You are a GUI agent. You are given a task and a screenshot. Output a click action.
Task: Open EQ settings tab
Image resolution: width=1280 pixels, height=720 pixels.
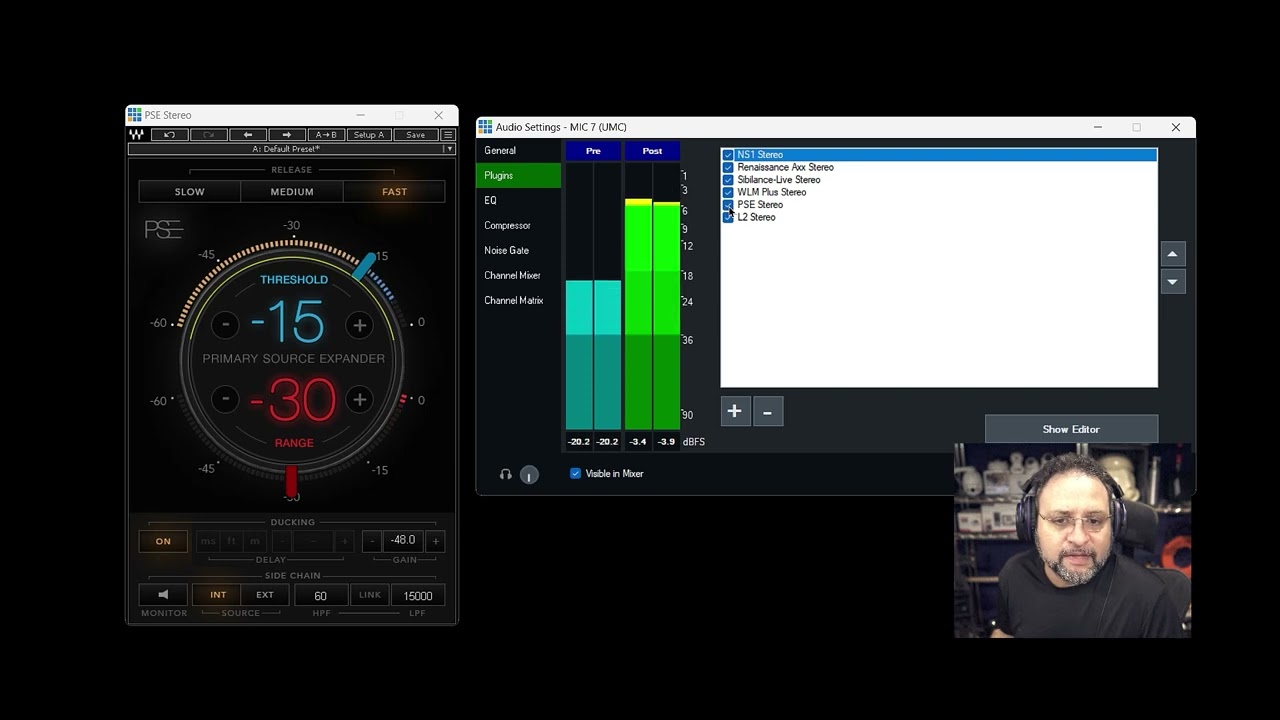pos(518,201)
